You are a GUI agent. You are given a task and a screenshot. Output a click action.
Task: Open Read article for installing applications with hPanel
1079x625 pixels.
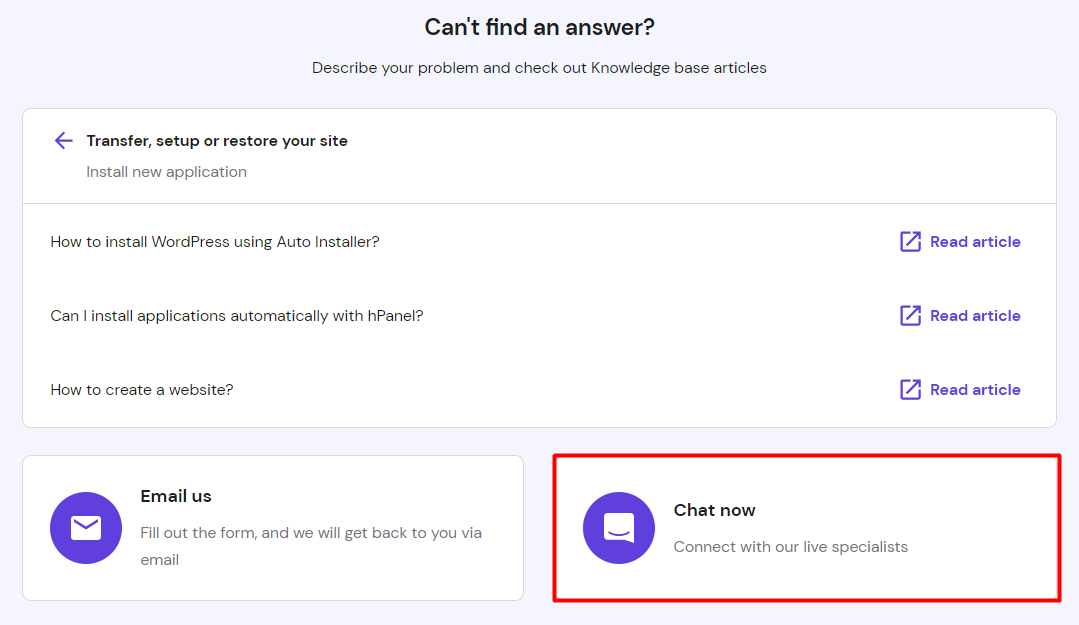pos(974,315)
